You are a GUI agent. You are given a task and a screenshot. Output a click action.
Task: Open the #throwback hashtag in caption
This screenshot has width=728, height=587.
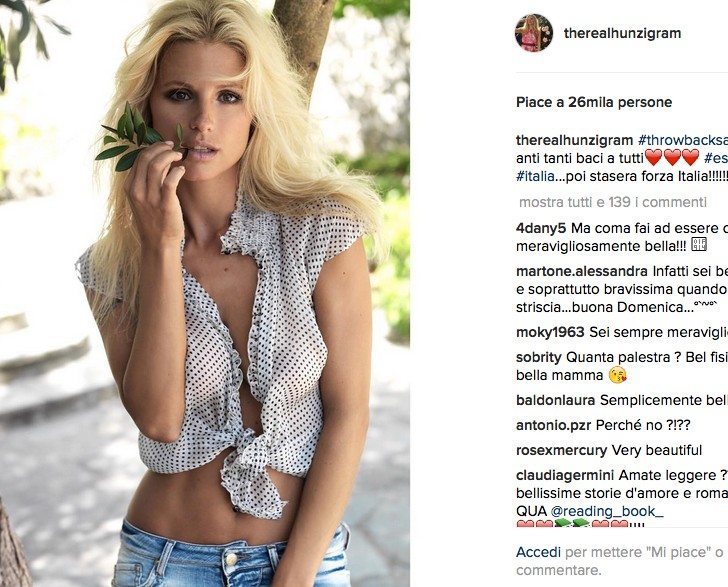[682, 140]
